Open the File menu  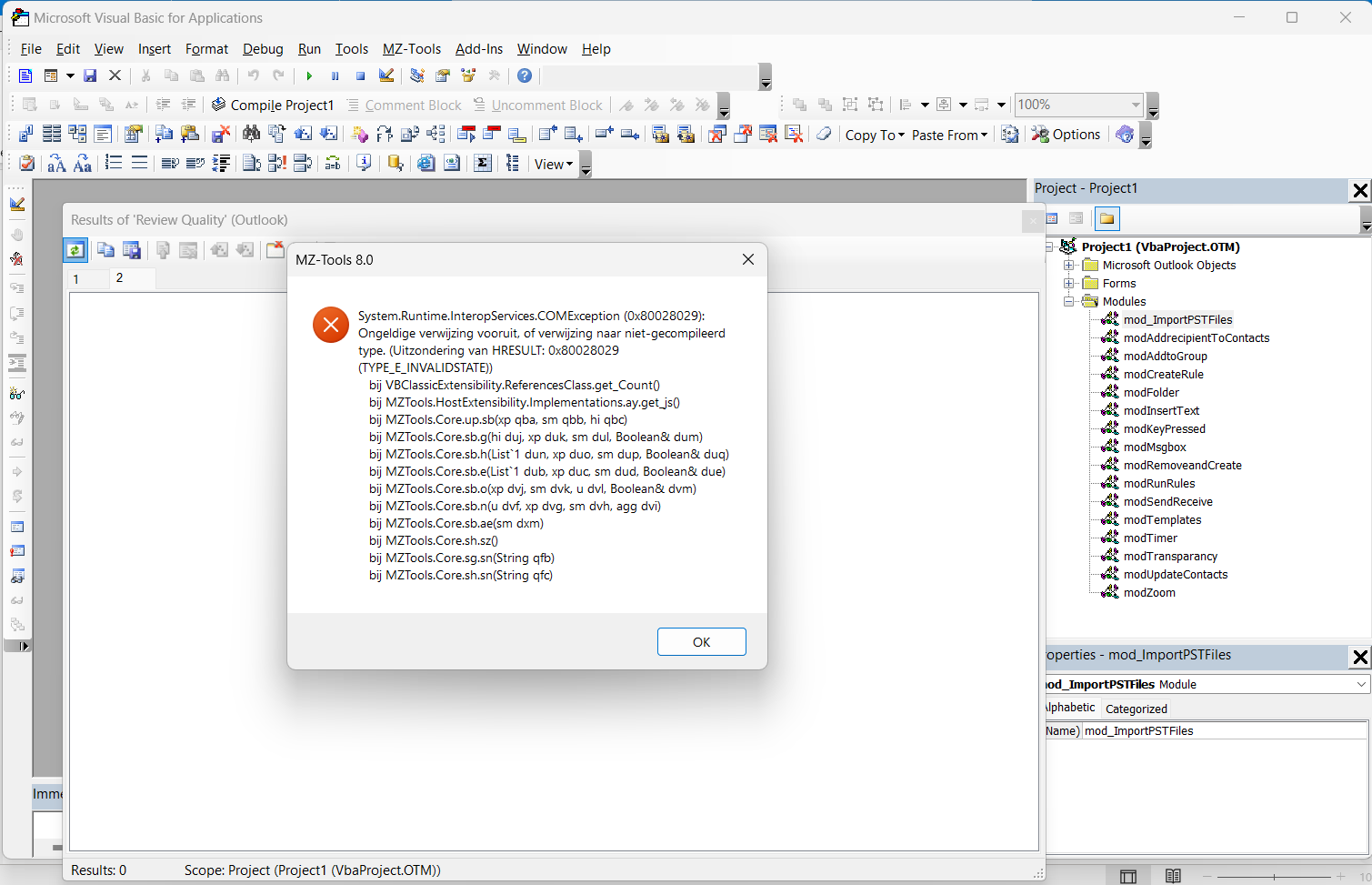click(x=31, y=49)
